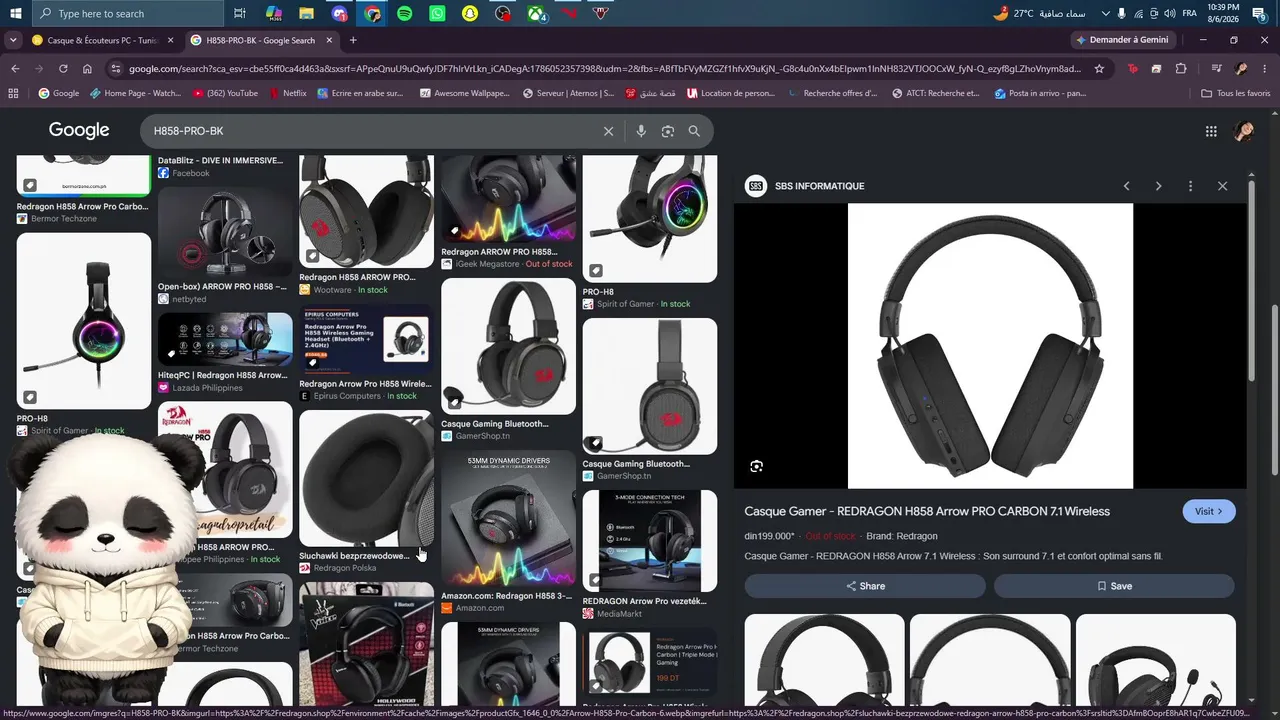
Task: Go back to the previous page
Action: [x=15, y=69]
